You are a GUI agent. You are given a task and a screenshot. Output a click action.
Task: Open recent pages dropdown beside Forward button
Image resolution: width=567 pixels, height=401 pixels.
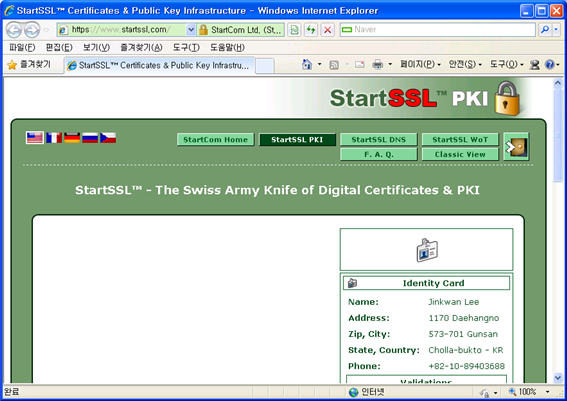pyautogui.click(x=46, y=30)
